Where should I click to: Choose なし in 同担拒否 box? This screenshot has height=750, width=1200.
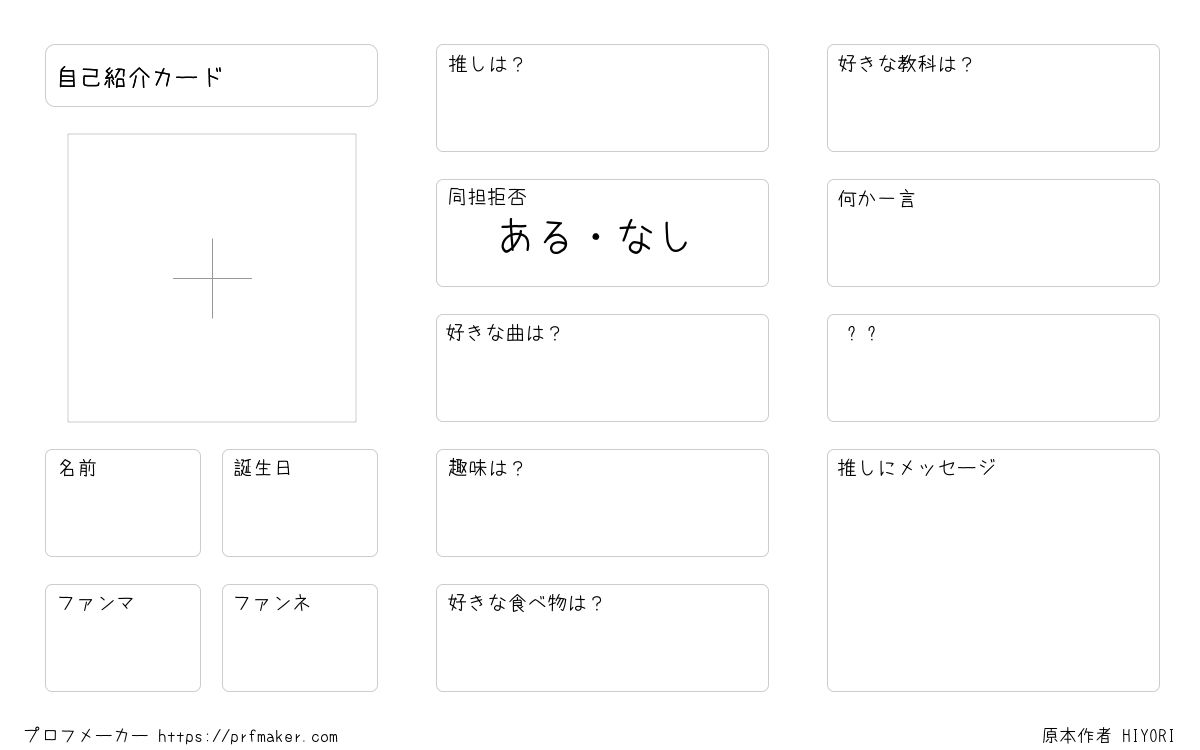click(x=655, y=237)
